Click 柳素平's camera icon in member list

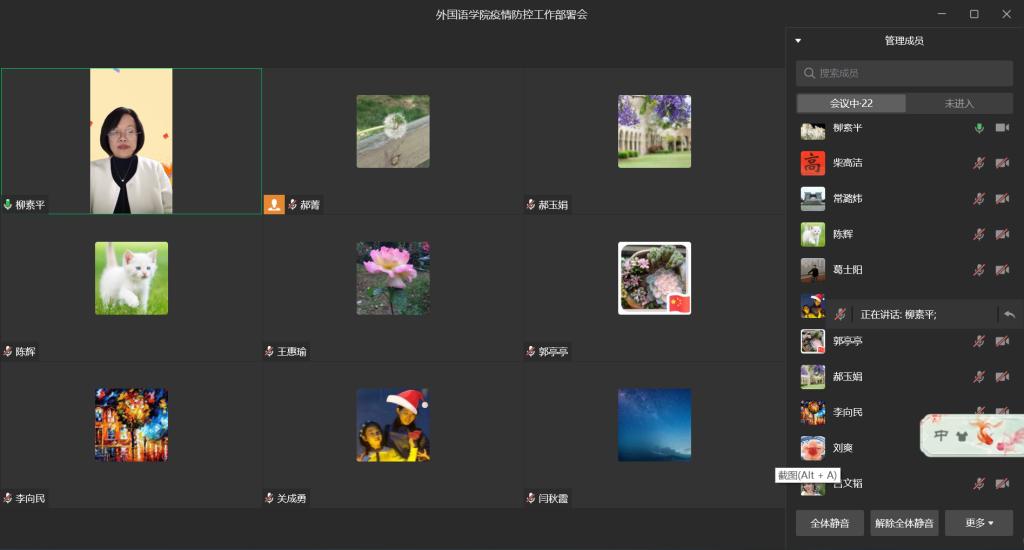coord(1002,128)
